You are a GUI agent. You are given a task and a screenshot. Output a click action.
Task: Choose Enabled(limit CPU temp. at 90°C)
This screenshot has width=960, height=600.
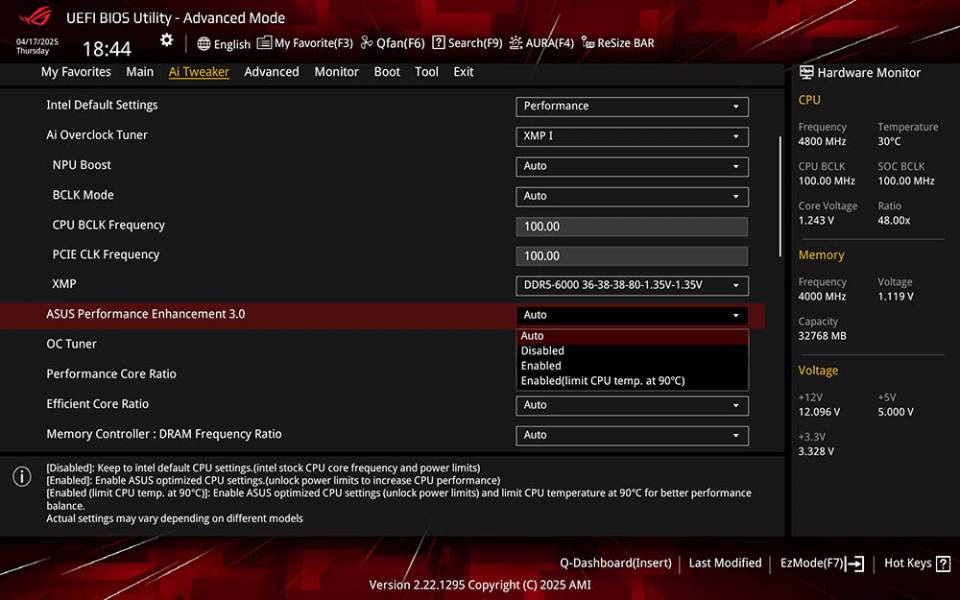(x=632, y=381)
